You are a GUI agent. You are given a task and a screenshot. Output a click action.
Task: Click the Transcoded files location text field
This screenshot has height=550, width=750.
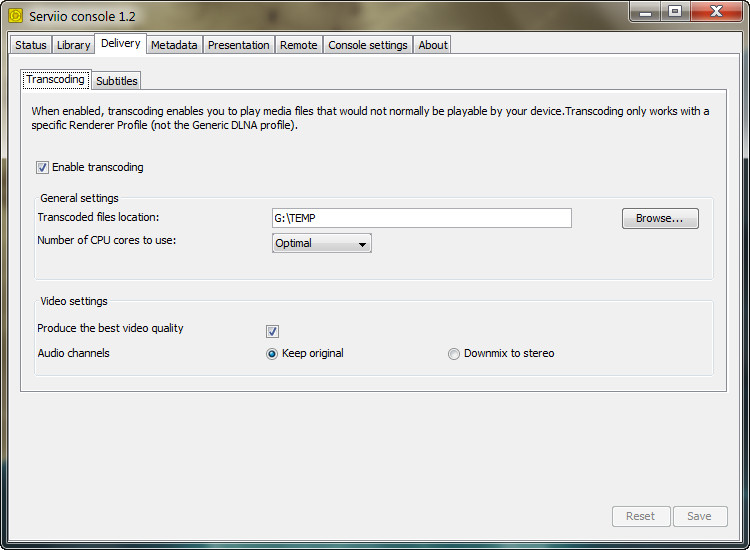coord(421,218)
